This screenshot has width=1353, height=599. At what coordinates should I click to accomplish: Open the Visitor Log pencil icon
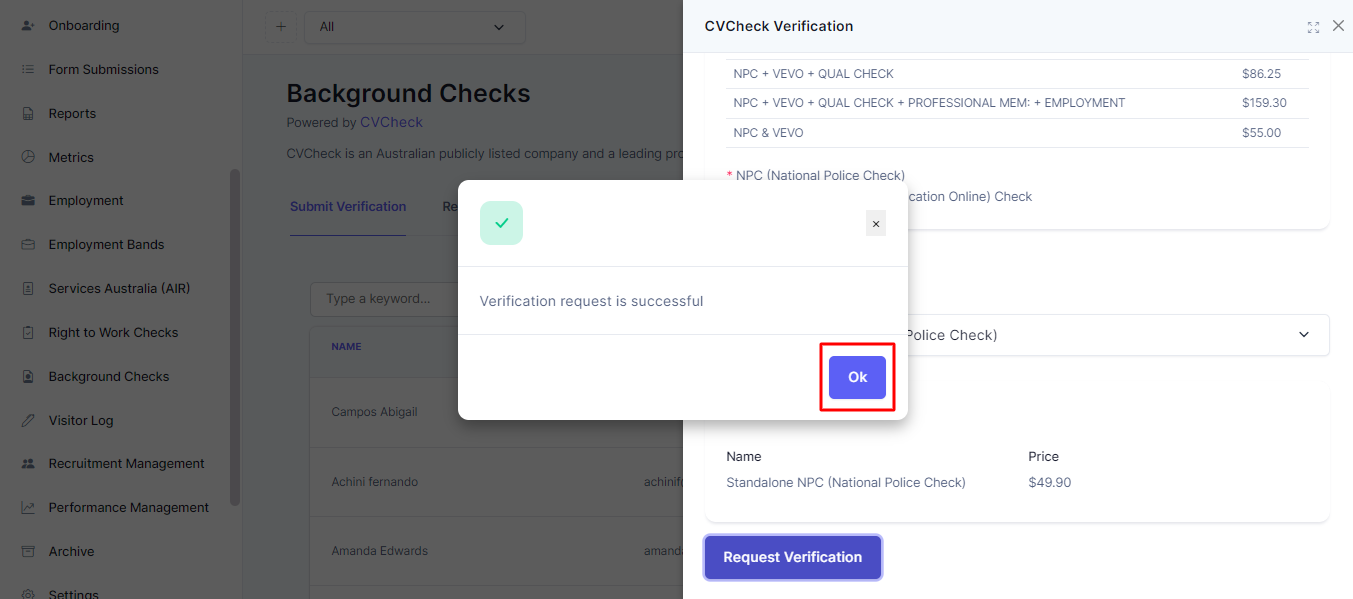point(28,421)
